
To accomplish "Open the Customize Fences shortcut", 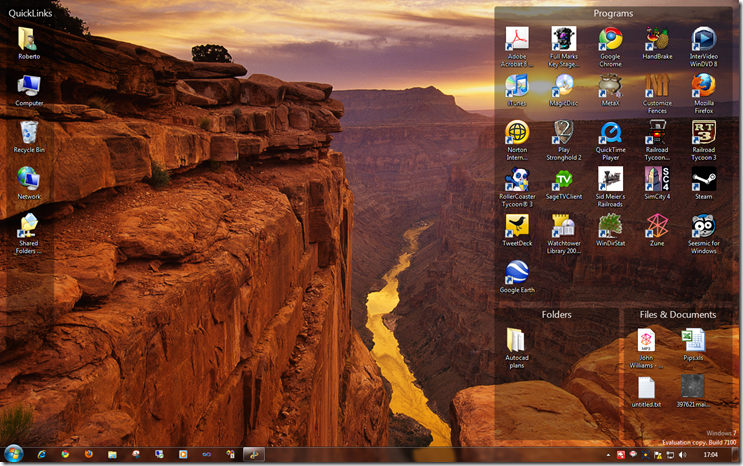I will click(x=657, y=86).
